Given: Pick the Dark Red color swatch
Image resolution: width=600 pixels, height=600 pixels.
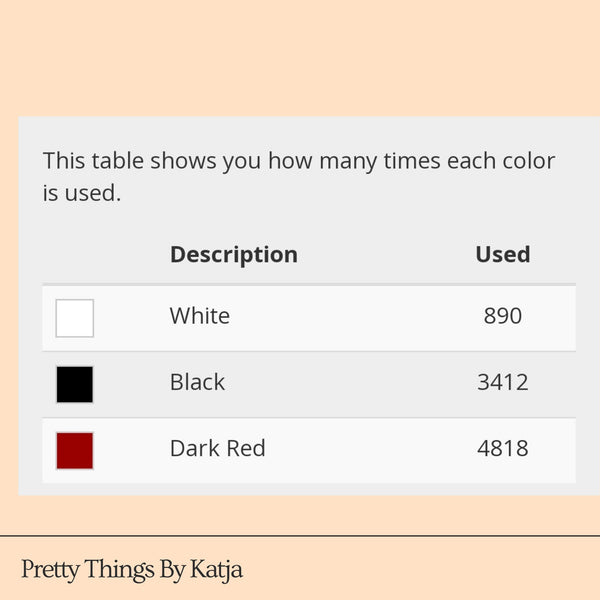Looking at the screenshot, I should tap(75, 450).
